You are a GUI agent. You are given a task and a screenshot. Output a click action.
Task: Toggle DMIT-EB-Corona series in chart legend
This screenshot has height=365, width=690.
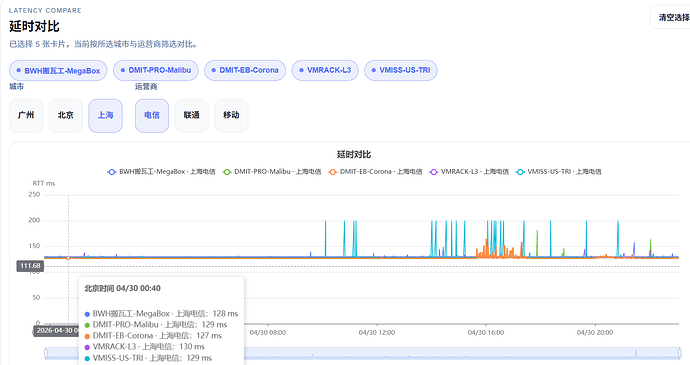(375, 172)
